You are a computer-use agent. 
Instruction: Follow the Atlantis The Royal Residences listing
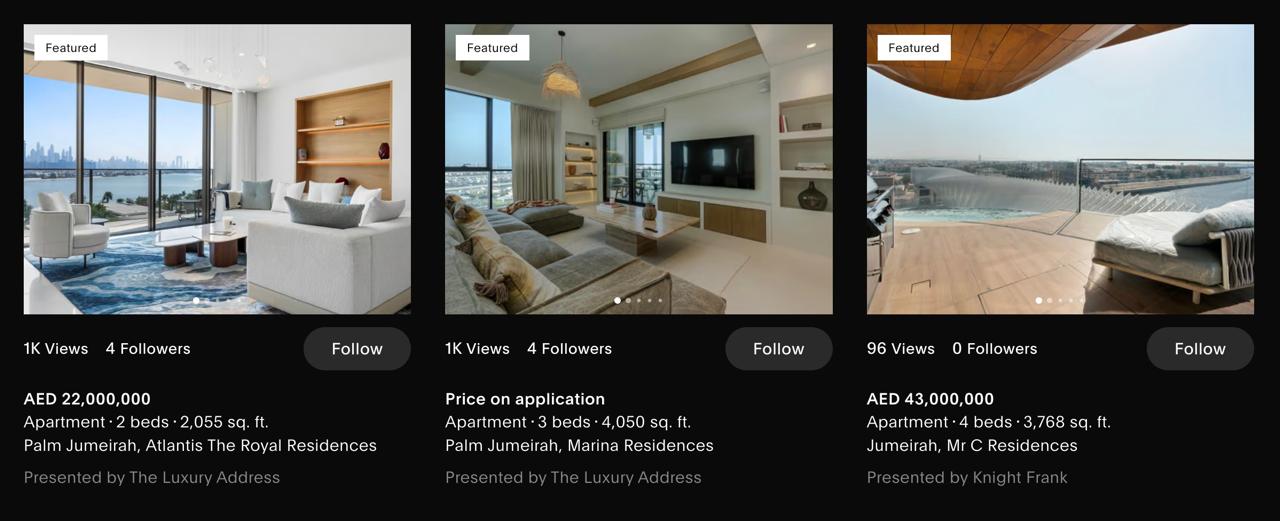pos(357,349)
